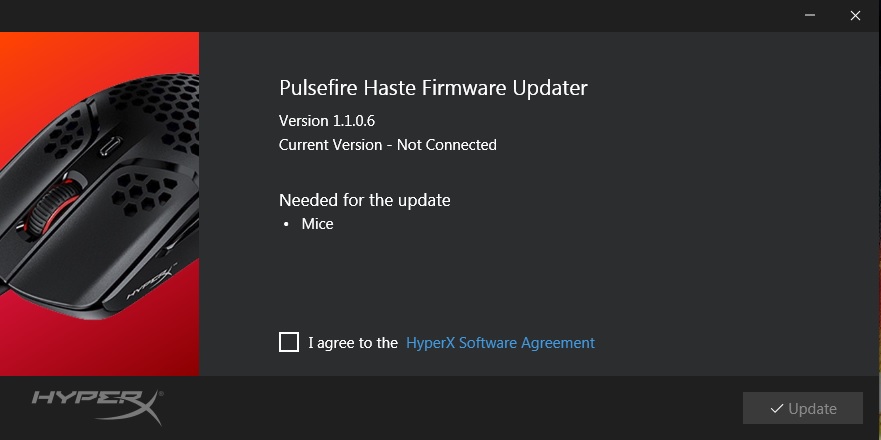The height and width of the screenshot is (440, 881).
Task: Open the HyperX Software Agreement link
Action: (x=500, y=343)
